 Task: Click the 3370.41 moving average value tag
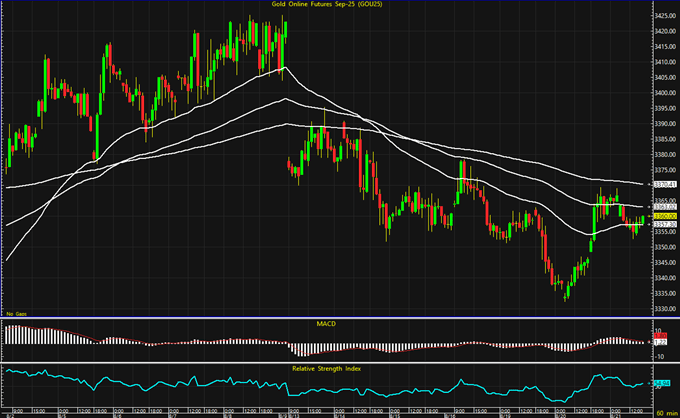(x=665, y=185)
